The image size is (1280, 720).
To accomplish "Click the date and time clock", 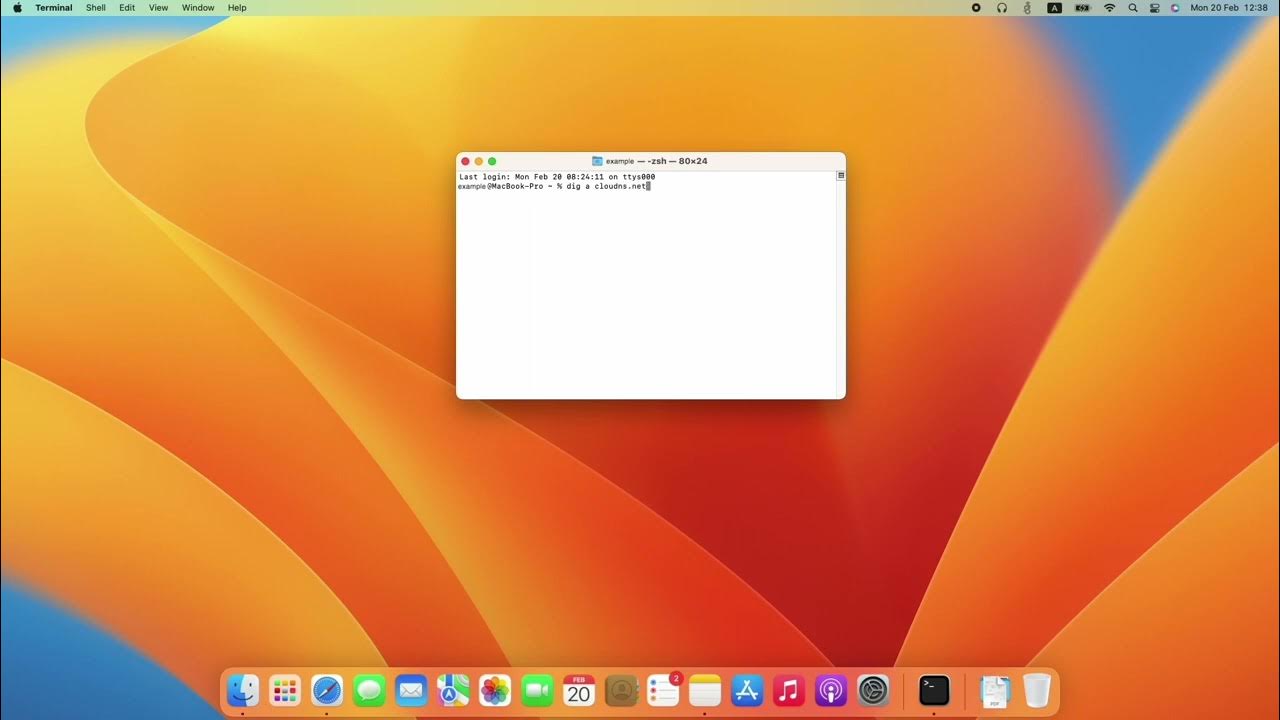I will (1229, 7).
